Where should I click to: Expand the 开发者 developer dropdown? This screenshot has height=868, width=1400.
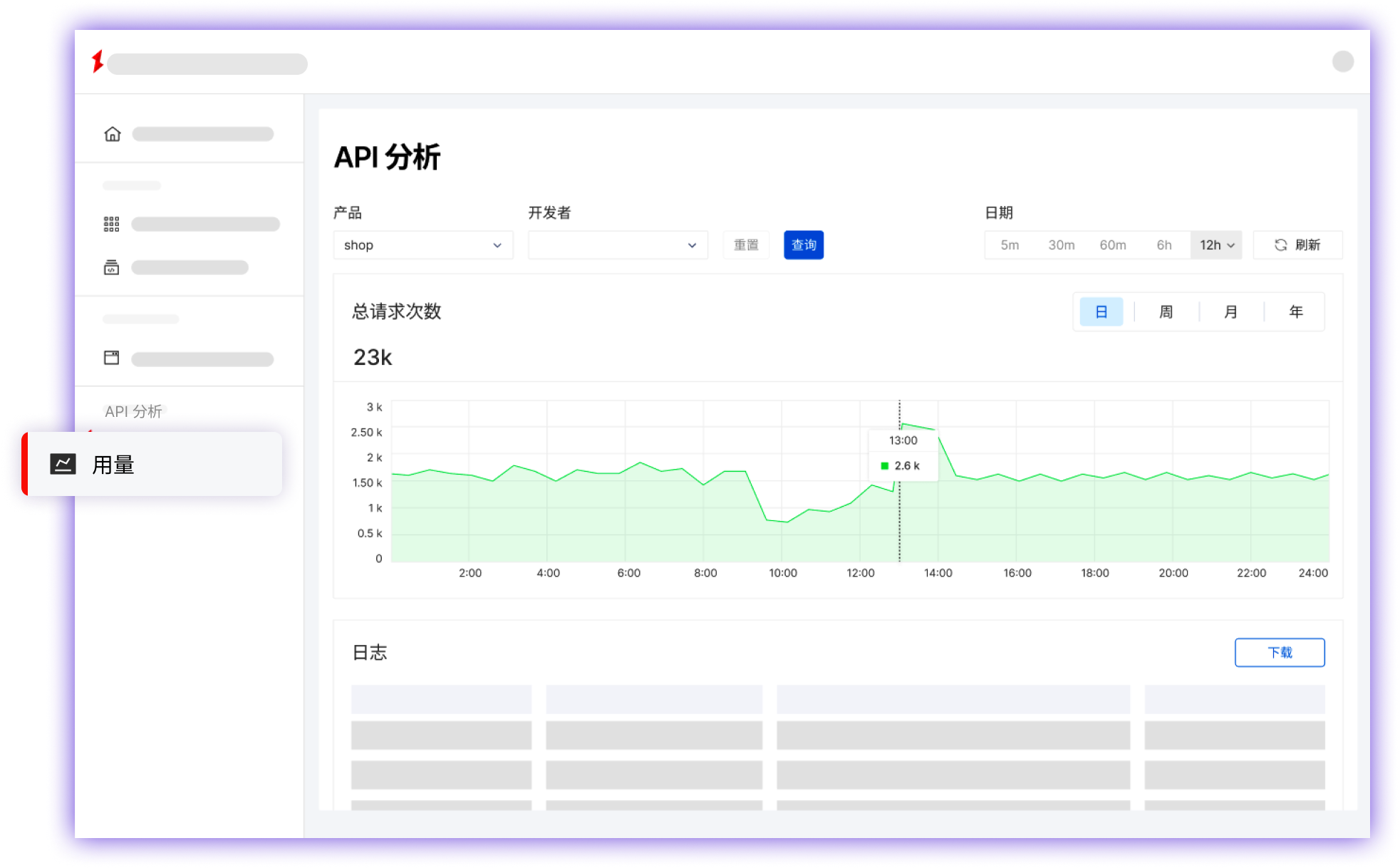617,244
